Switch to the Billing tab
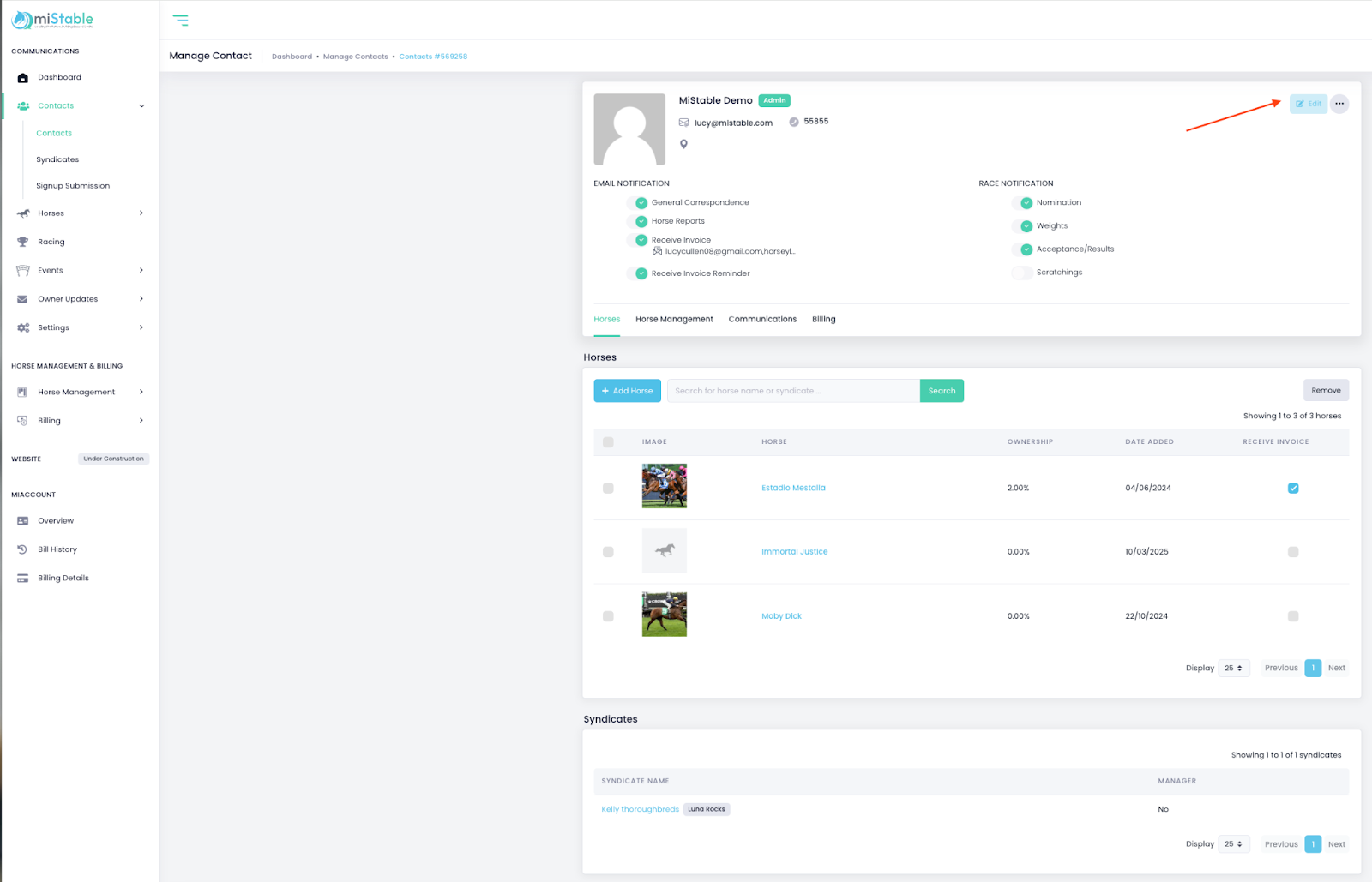The height and width of the screenshot is (882, 1372). coord(823,320)
